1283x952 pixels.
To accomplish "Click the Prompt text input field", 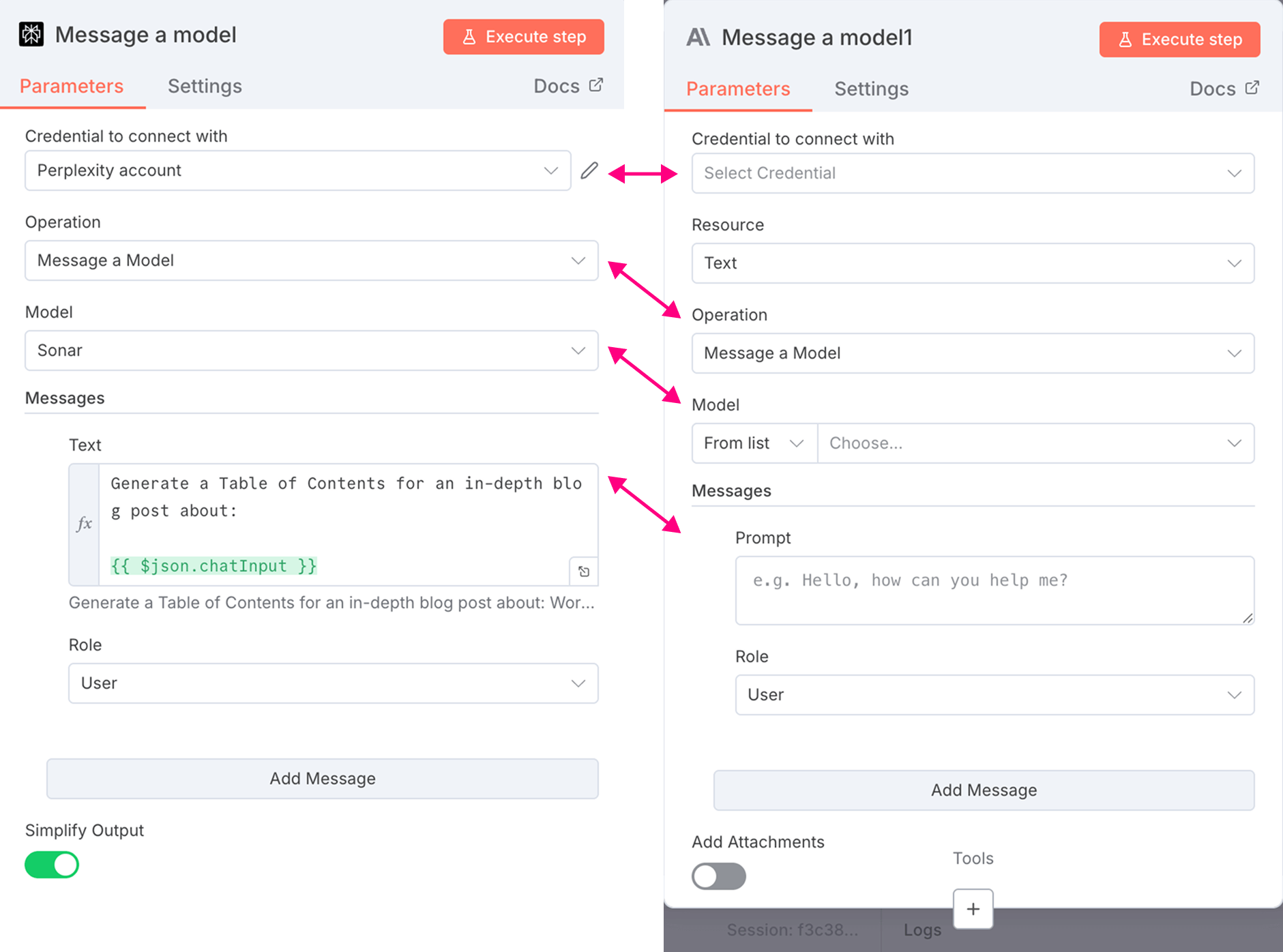I will click(x=995, y=591).
